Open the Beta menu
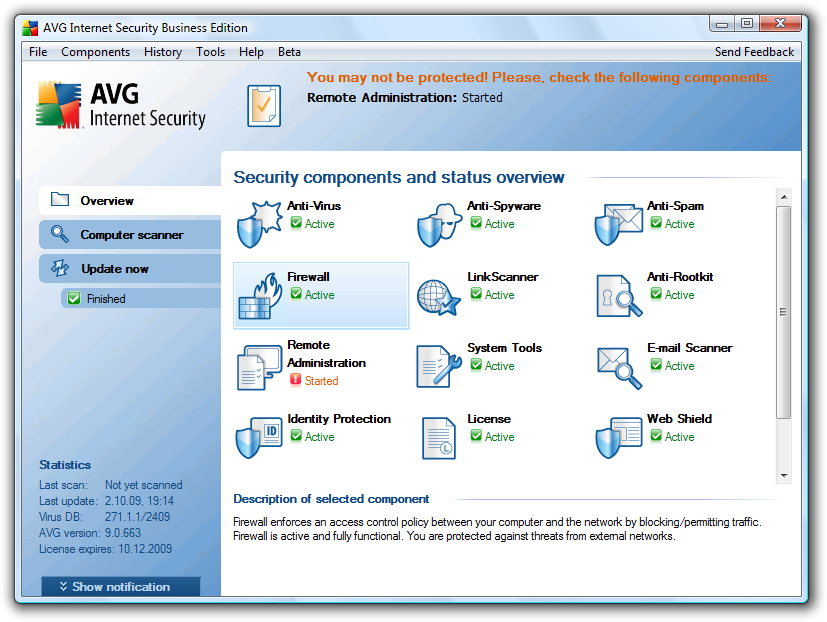The image size is (827, 622). tap(289, 52)
